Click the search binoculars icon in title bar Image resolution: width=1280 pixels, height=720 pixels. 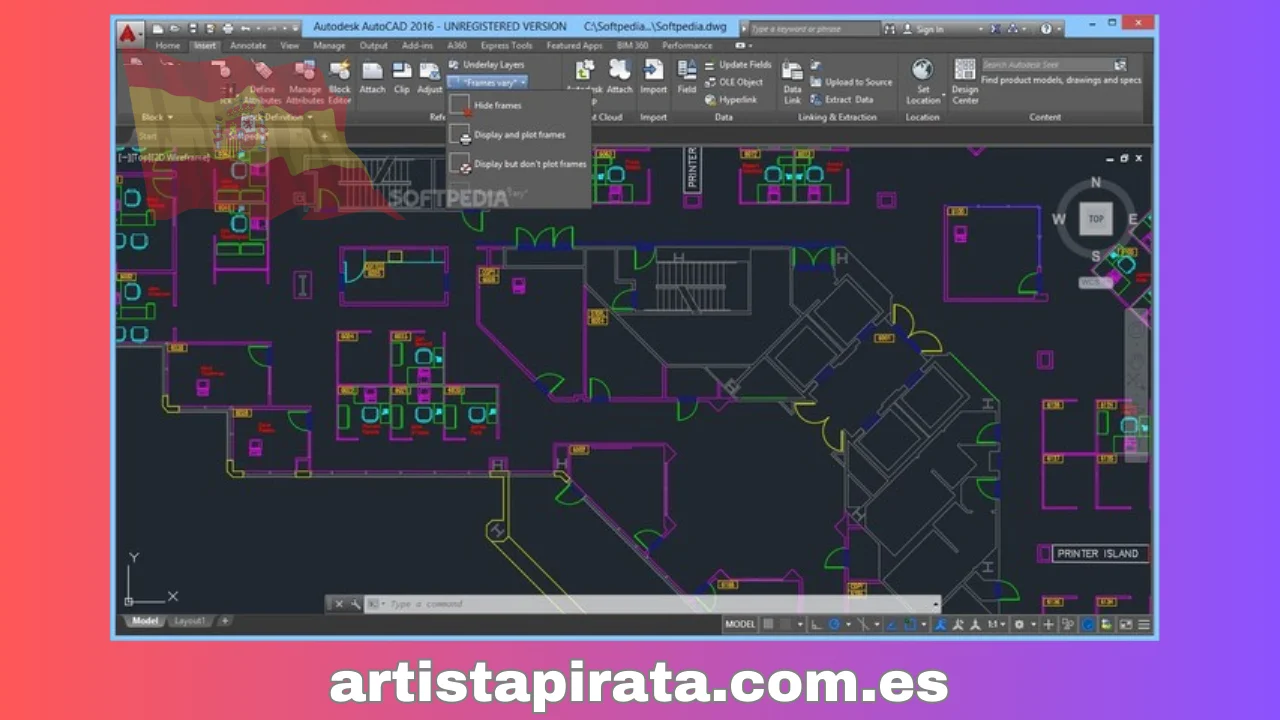click(x=889, y=29)
